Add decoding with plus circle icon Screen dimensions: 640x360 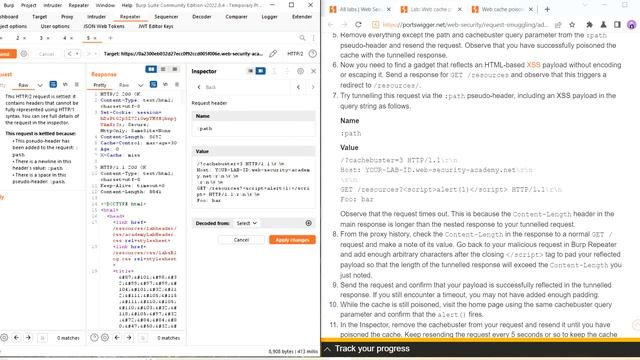(309, 223)
